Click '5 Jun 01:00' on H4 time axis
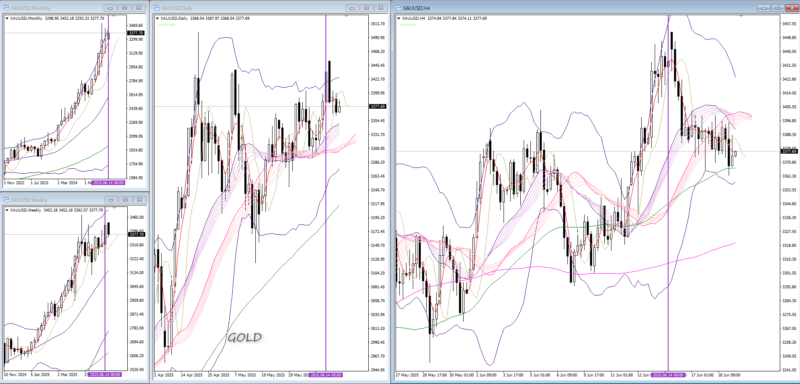The image size is (800, 384). [x=540, y=375]
